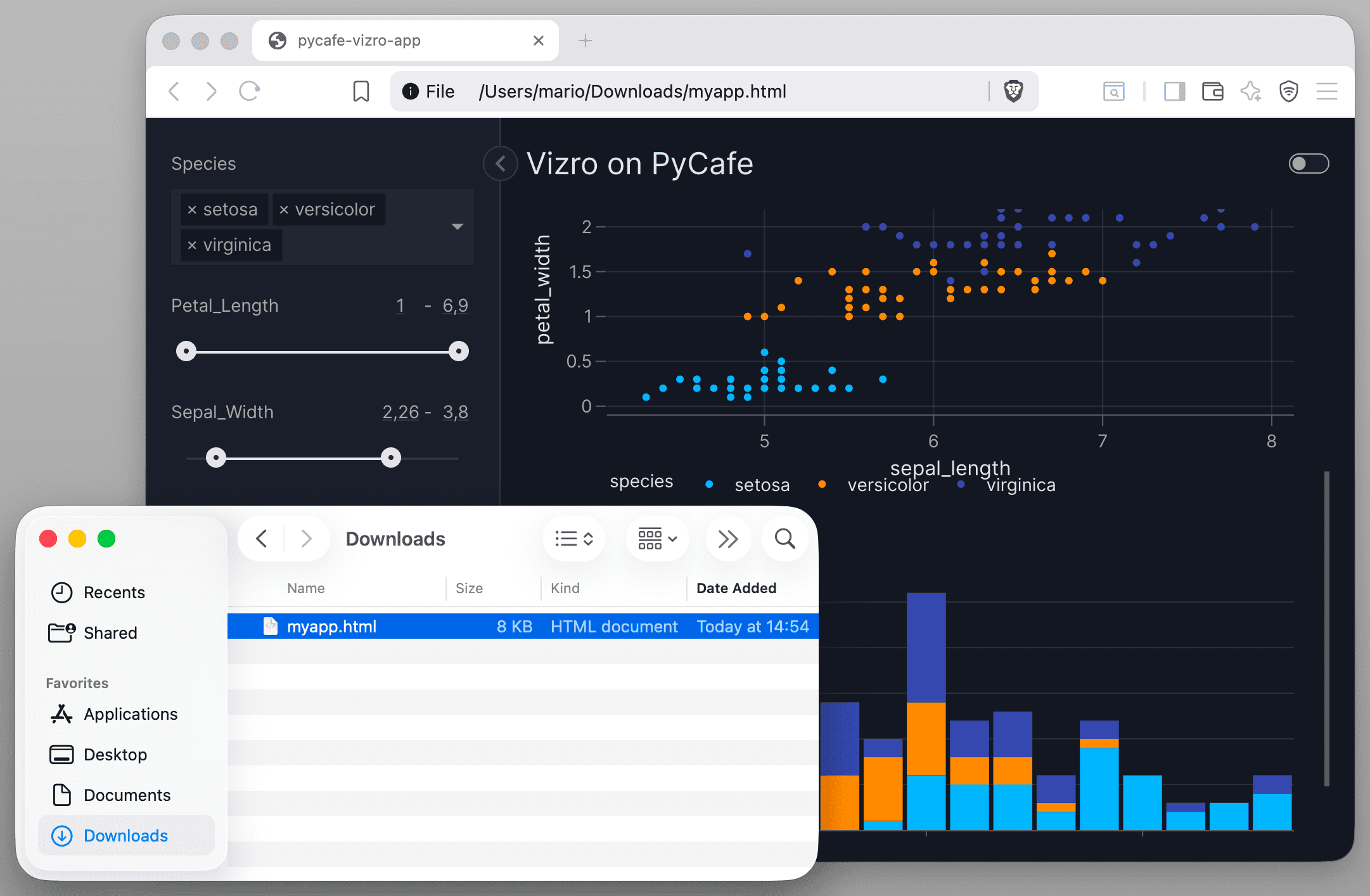Open Applications in the Finder sidebar
Image resolution: width=1370 pixels, height=896 pixels.
pyautogui.click(x=130, y=714)
